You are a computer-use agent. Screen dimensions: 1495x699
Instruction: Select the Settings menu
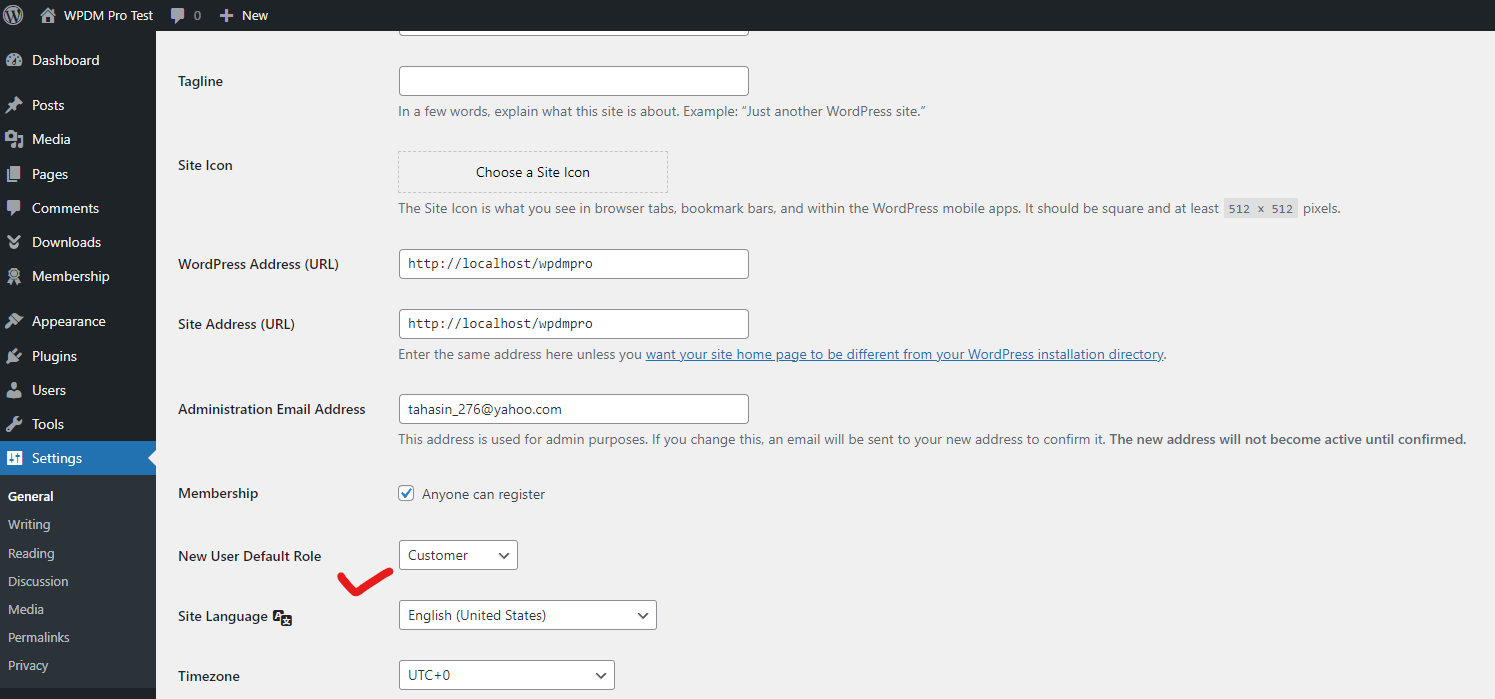pyautogui.click(x=78, y=458)
